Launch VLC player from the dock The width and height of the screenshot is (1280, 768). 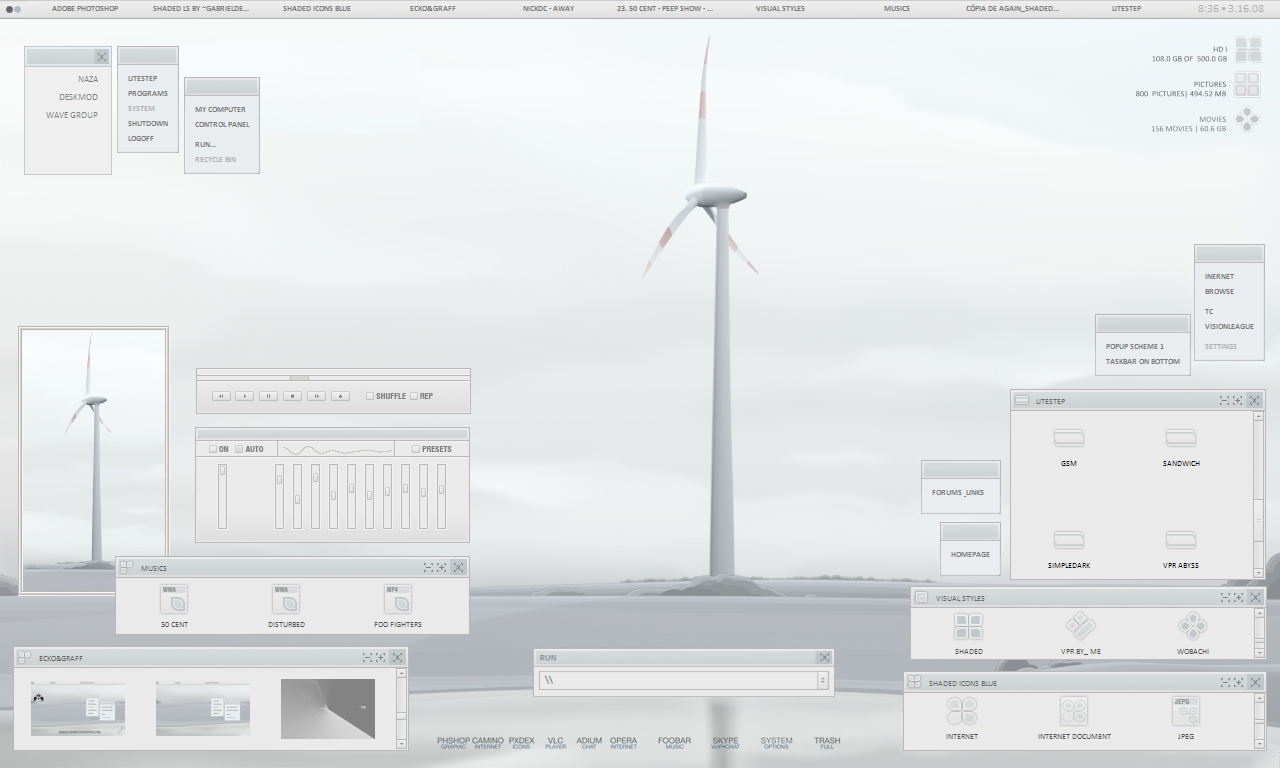[556, 743]
